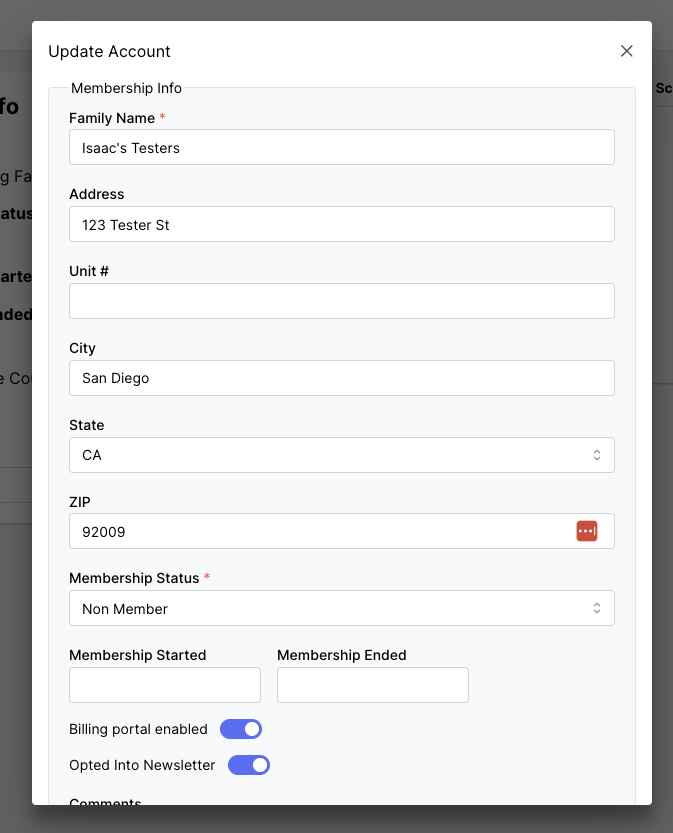Open the State dropdown showing CA
This screenshot has height=833, width=673.
342,454
